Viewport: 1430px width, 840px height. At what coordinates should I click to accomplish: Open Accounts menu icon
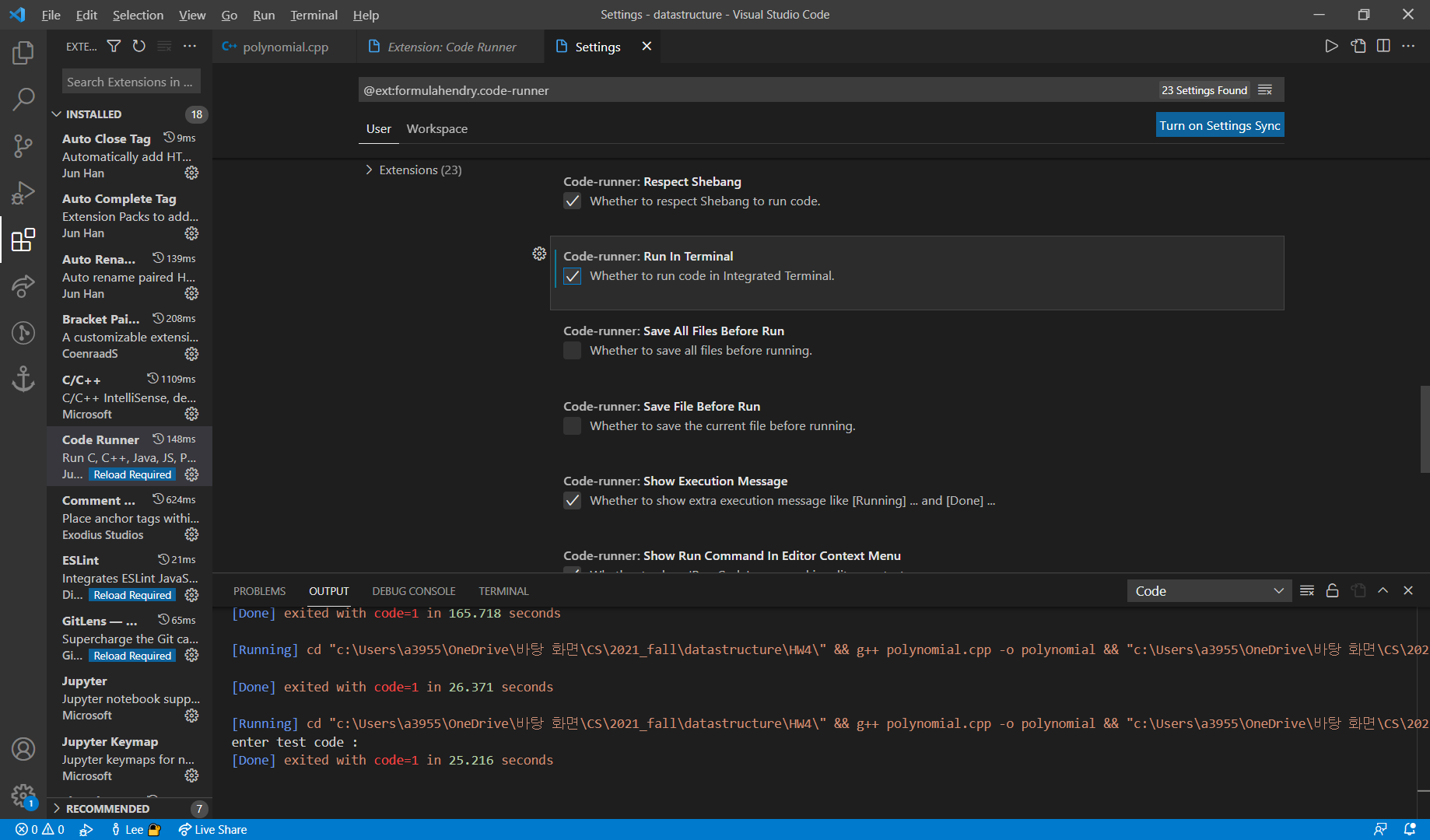pyautogui.click(x=23, y=749)
